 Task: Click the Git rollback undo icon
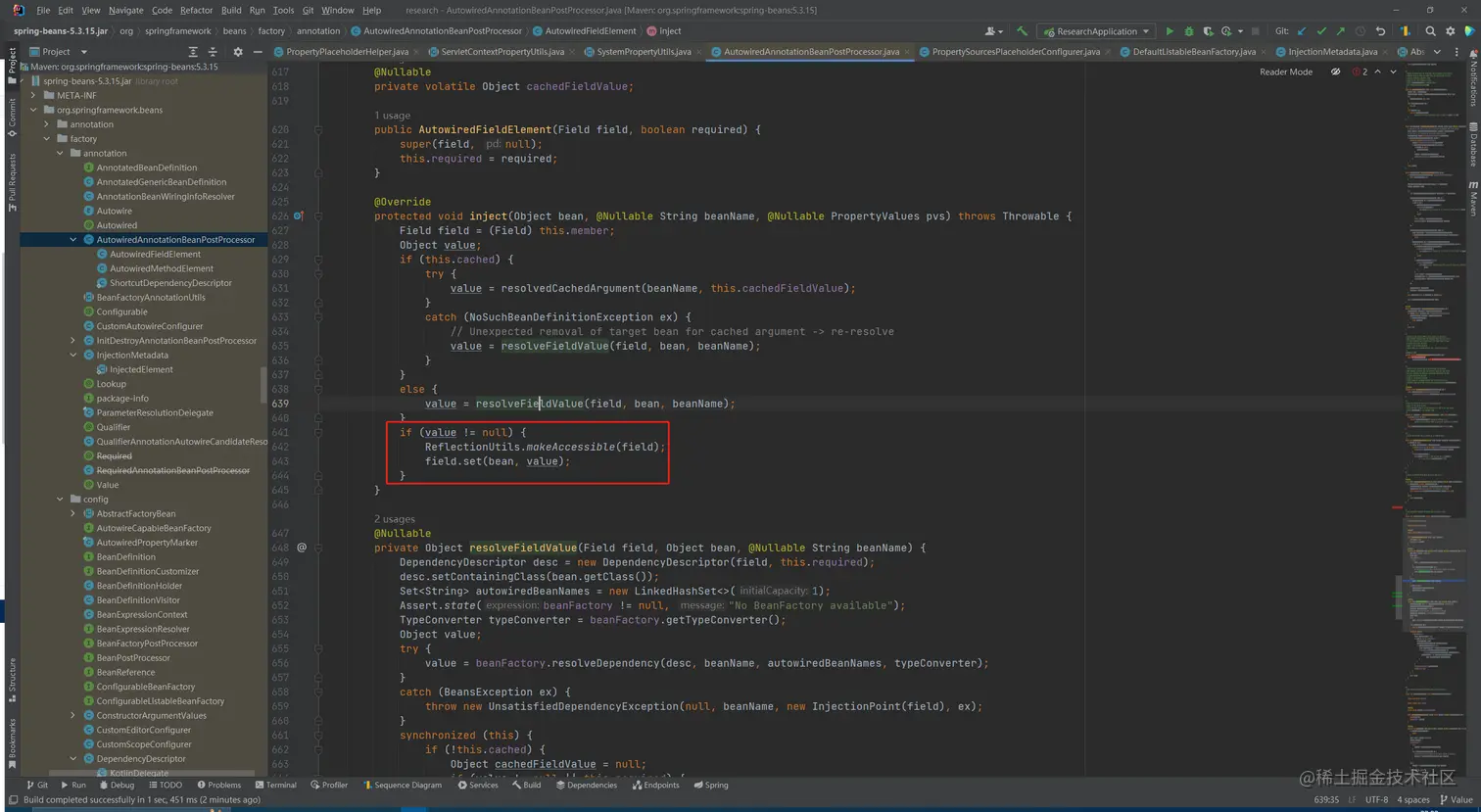click(1381, 31)
